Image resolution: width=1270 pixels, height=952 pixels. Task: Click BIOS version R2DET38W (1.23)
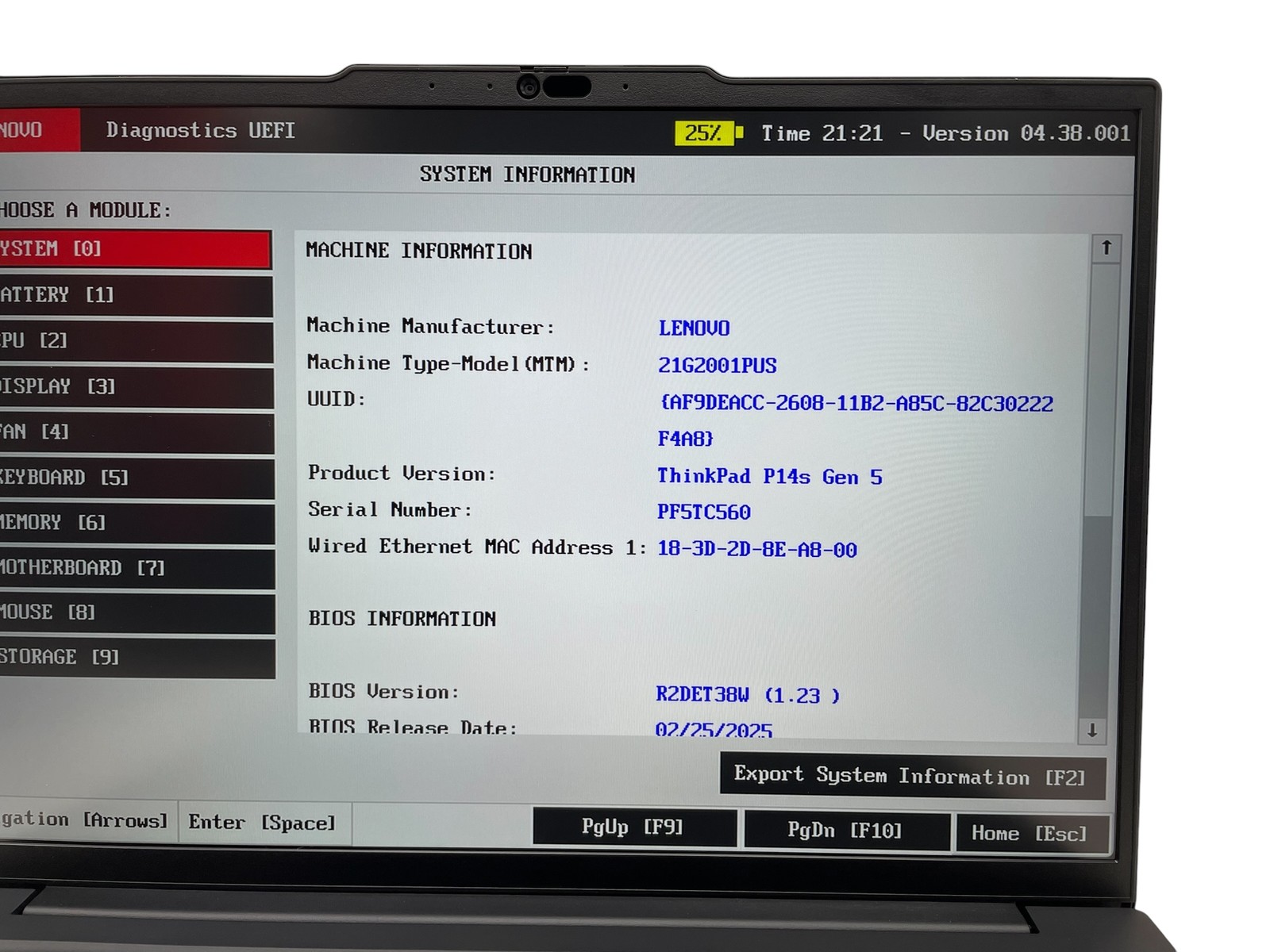[747, 695]
